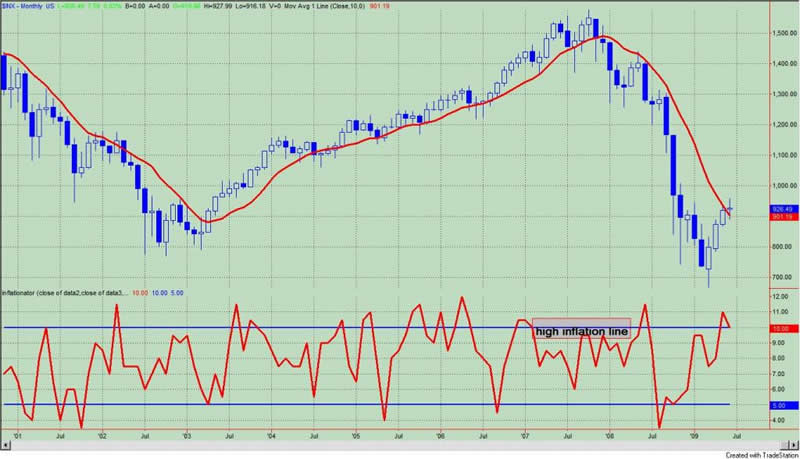Click the $INX - Monthly symbol label
The width and height of the screenshot is (800, 459).
(28, 7)
